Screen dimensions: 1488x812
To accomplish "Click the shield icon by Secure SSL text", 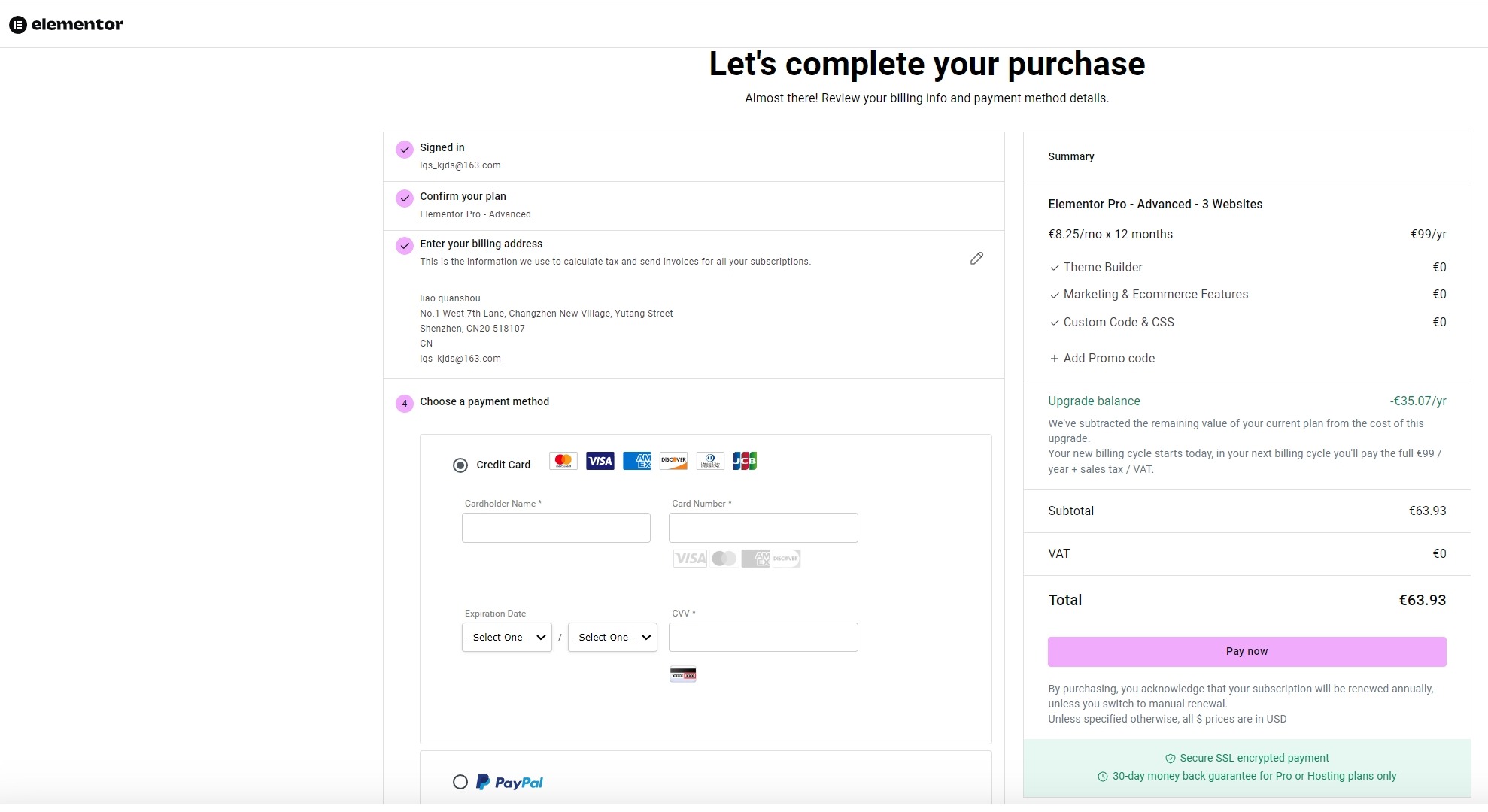I will [1171, 759].
